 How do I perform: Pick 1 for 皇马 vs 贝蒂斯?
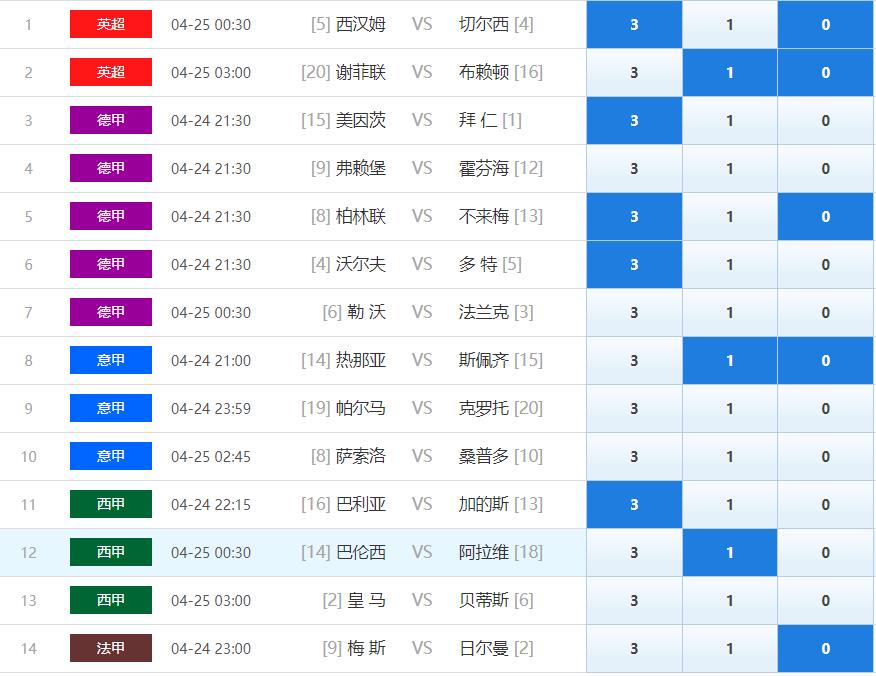pos(730,601)
